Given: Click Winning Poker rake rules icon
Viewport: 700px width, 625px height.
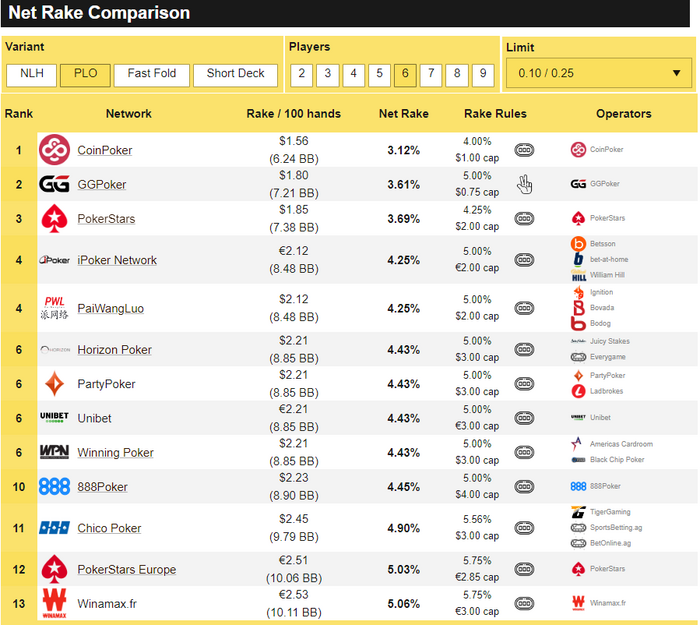Looking at the screenshot, I should [524, 453].
